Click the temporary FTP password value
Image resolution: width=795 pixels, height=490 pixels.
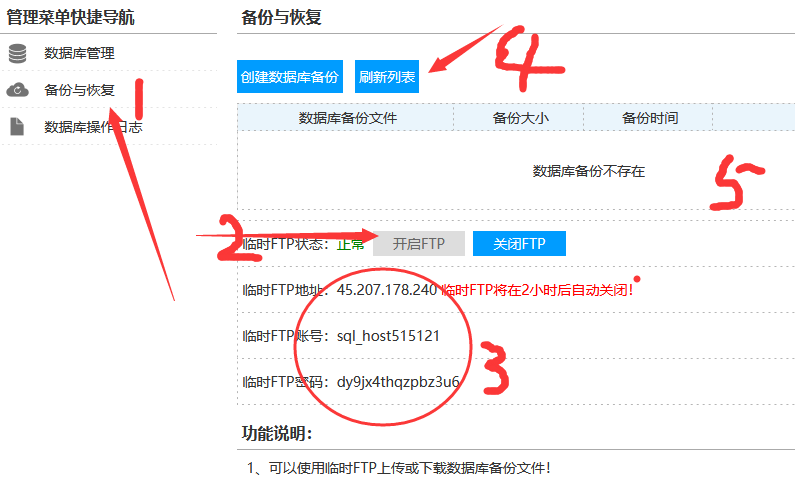click(x=398, y=381)
